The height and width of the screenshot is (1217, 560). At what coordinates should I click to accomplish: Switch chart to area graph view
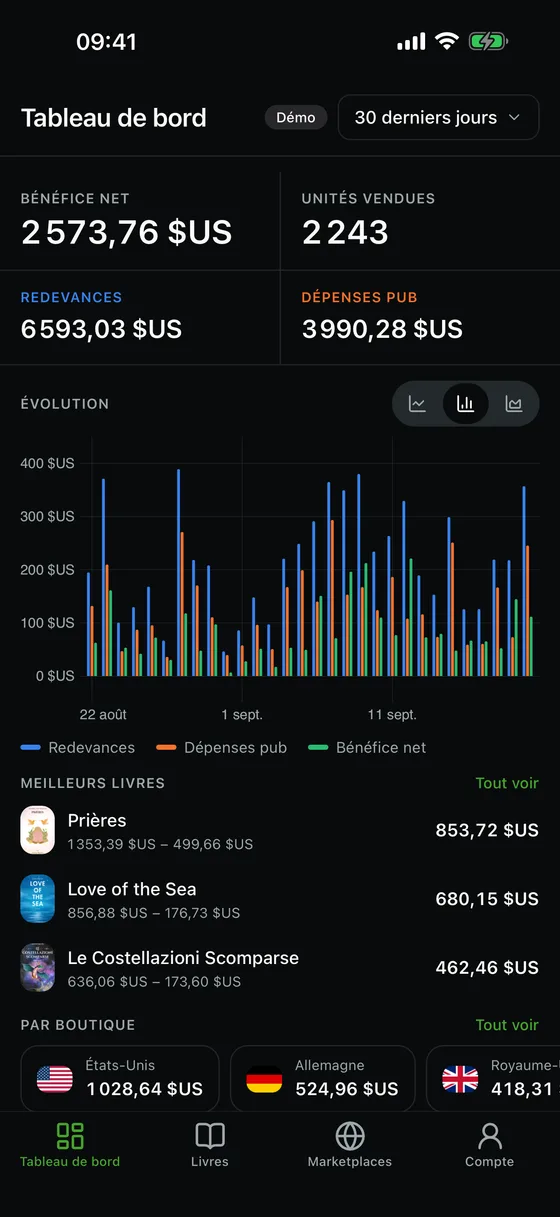(x=514, y=404)
